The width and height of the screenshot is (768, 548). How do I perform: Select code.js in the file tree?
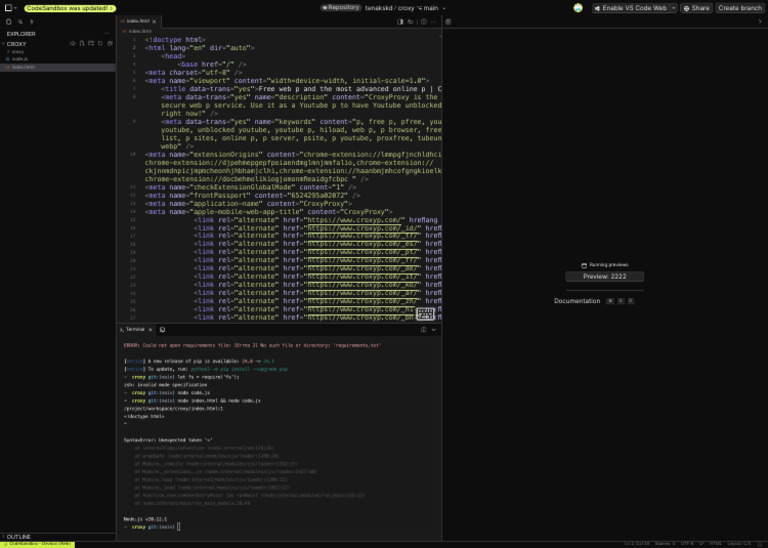pos(19,59)
